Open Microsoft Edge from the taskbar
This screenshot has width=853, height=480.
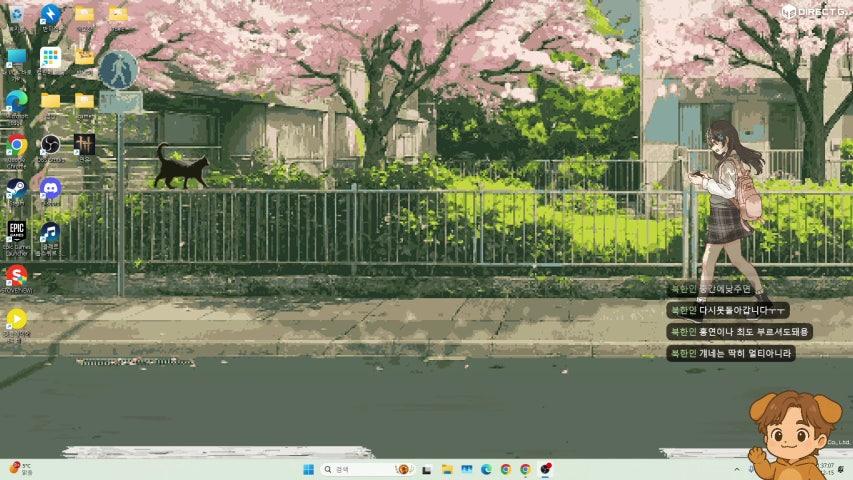(486, 469)
